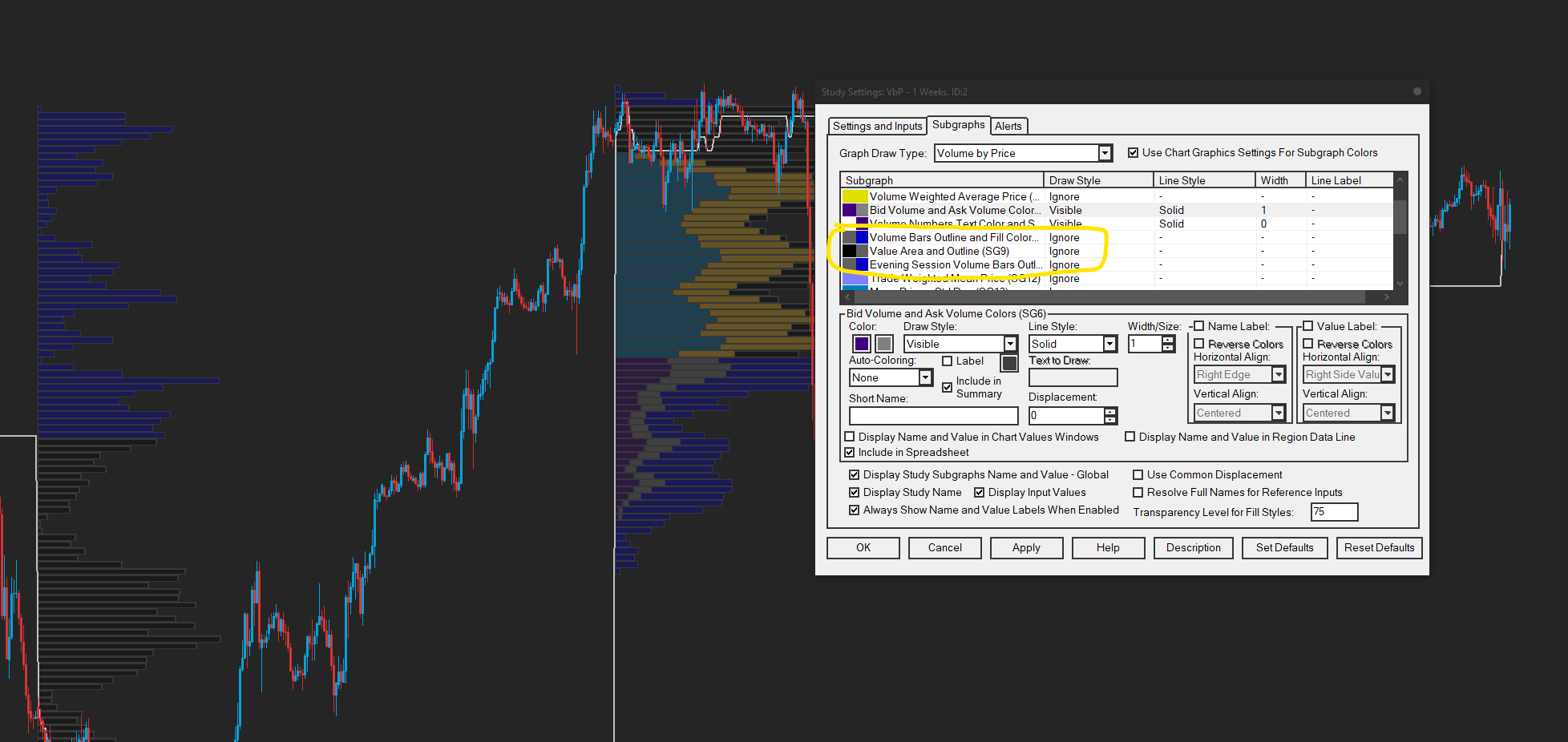1568x742 pixels.
Task: Uncheck Include in Spreadsheet
Action: [x=850, y=453]
